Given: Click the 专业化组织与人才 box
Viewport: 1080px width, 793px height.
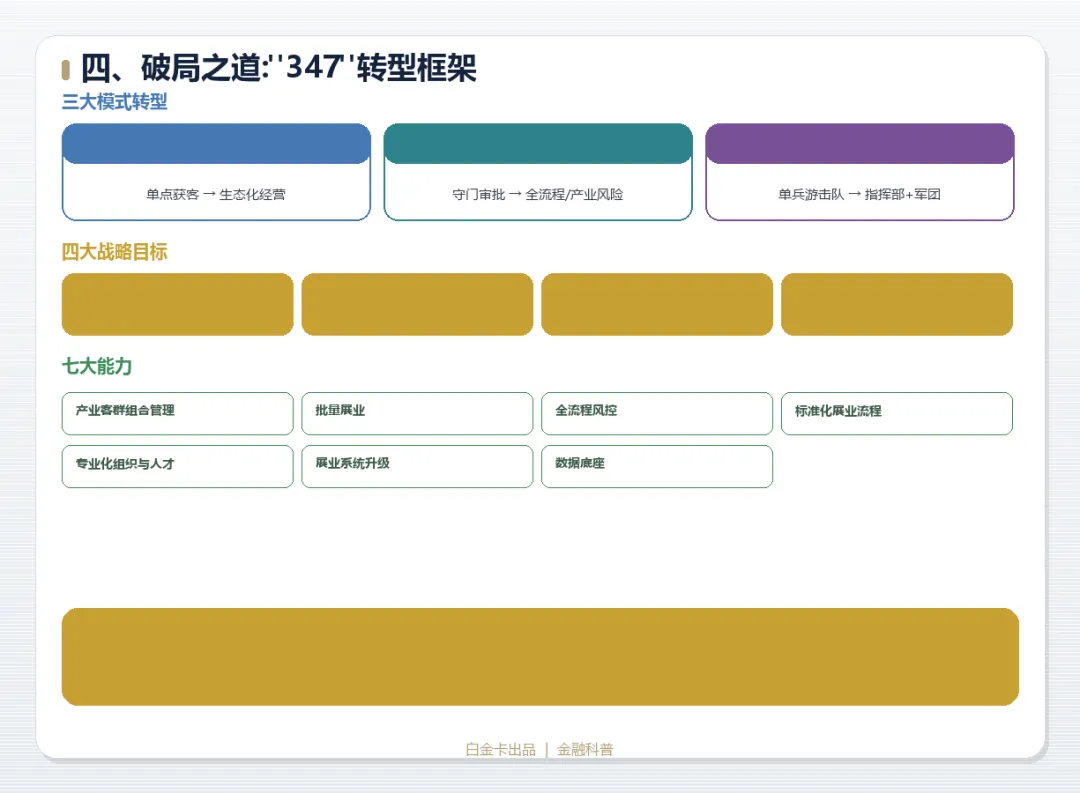Looking at the screenshot, I should coord(178,466).
